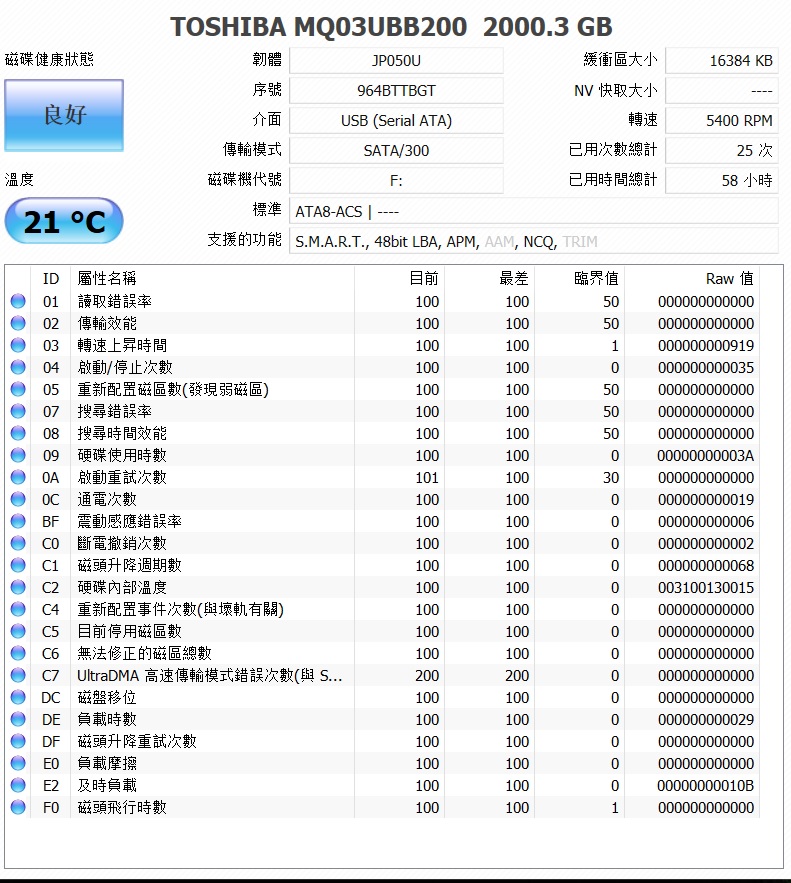Click the status icon in row C6
This screenshot has width=791, height=883.
tap(18, 653)
